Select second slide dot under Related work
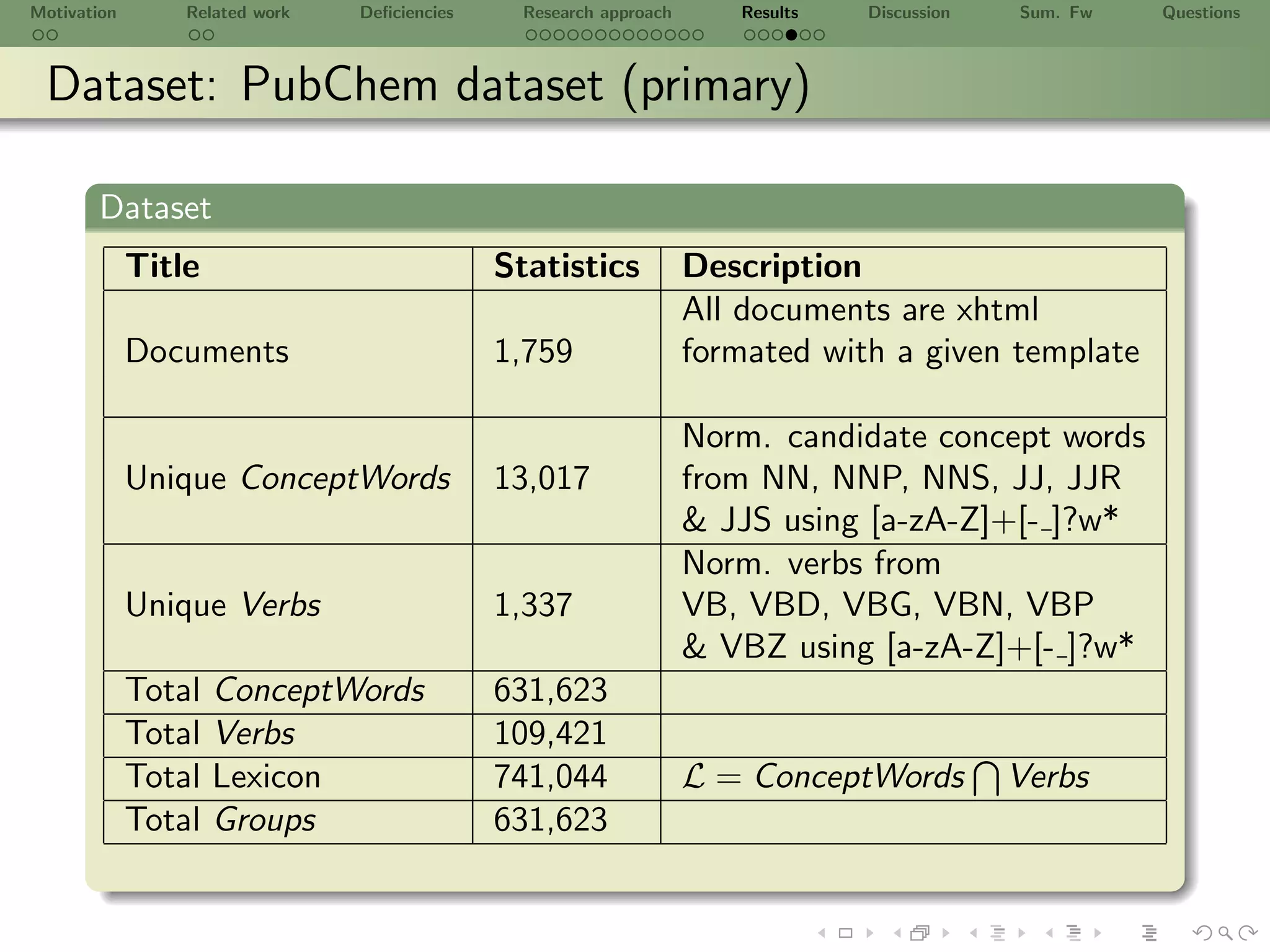 coord(208,35)
